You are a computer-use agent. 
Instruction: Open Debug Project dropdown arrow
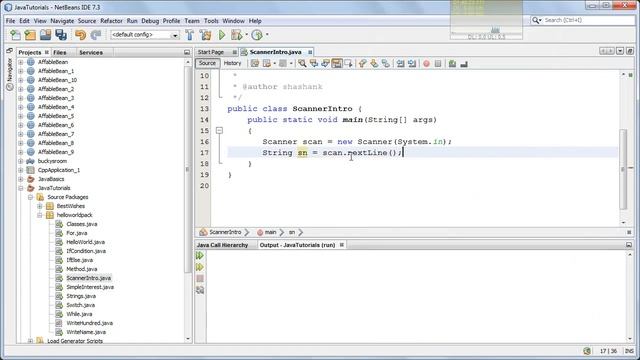pyautogui.click(x=247, y=35)
